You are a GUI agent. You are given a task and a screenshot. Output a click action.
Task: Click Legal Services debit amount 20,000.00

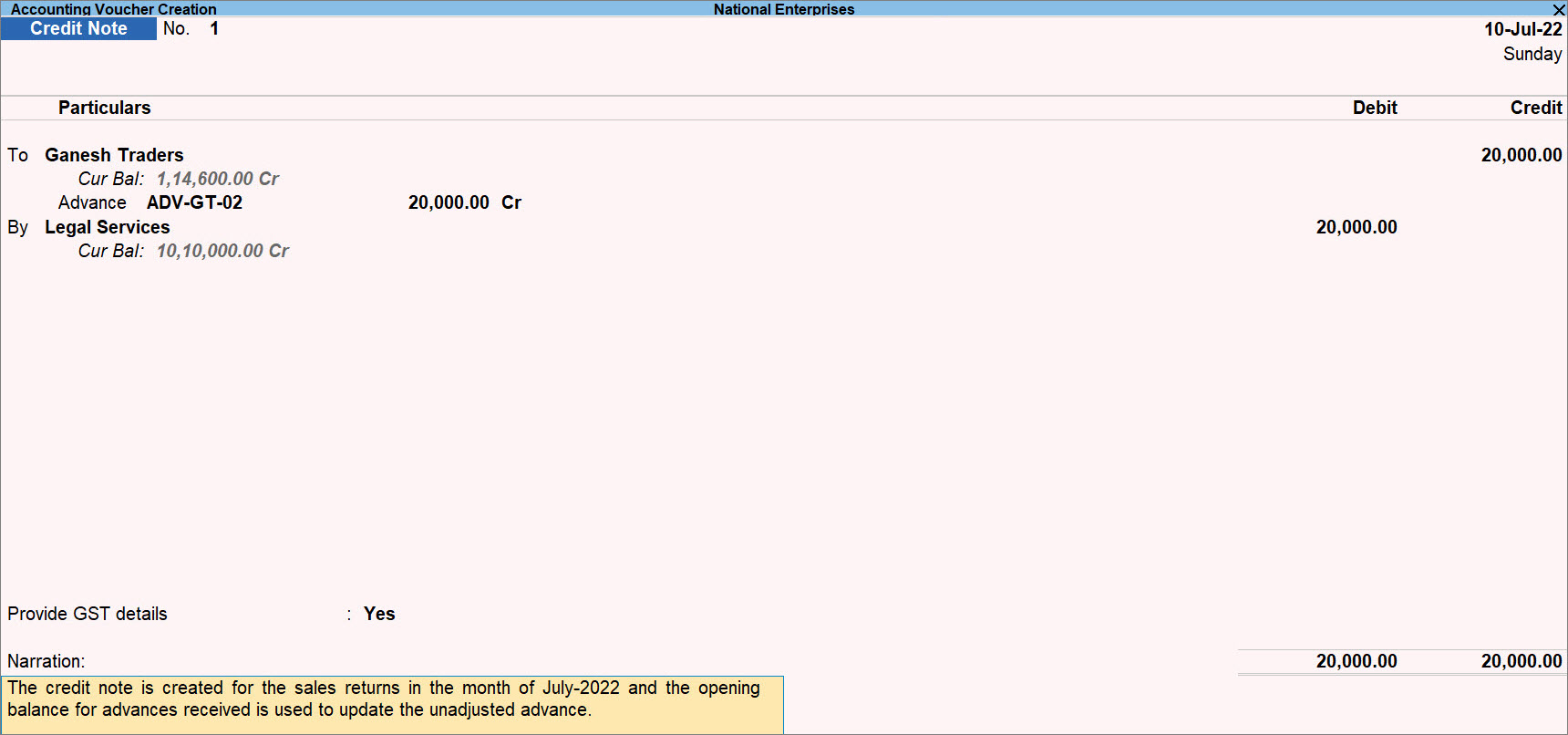pyautogui.click(x=1356, y=227)
